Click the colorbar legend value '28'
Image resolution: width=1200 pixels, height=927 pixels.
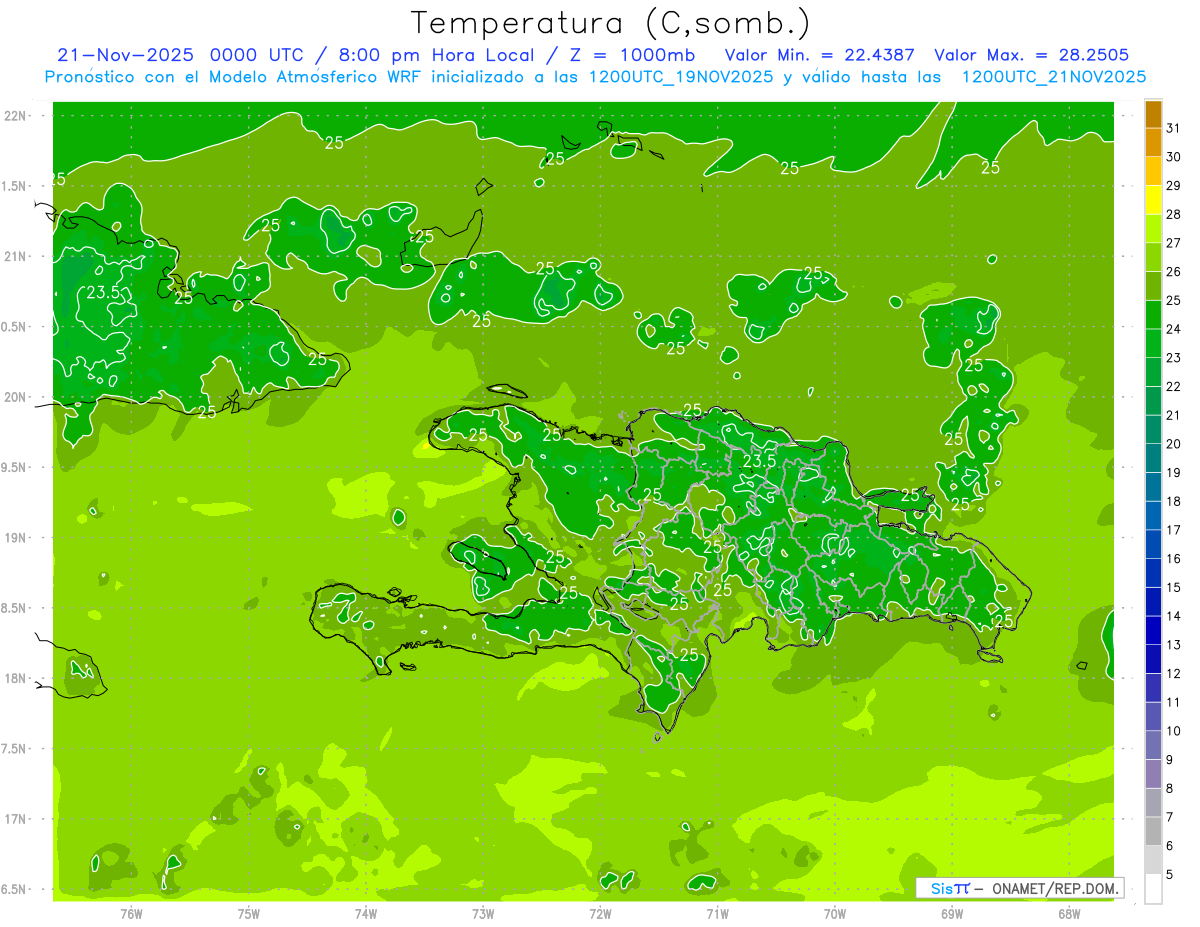1174,214
